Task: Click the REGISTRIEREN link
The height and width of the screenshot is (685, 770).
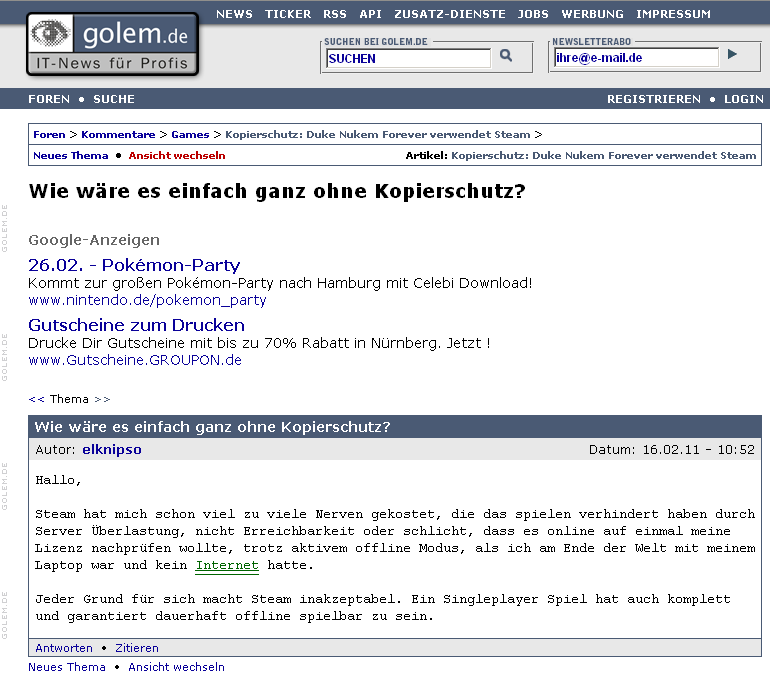Action: point(654,99)
